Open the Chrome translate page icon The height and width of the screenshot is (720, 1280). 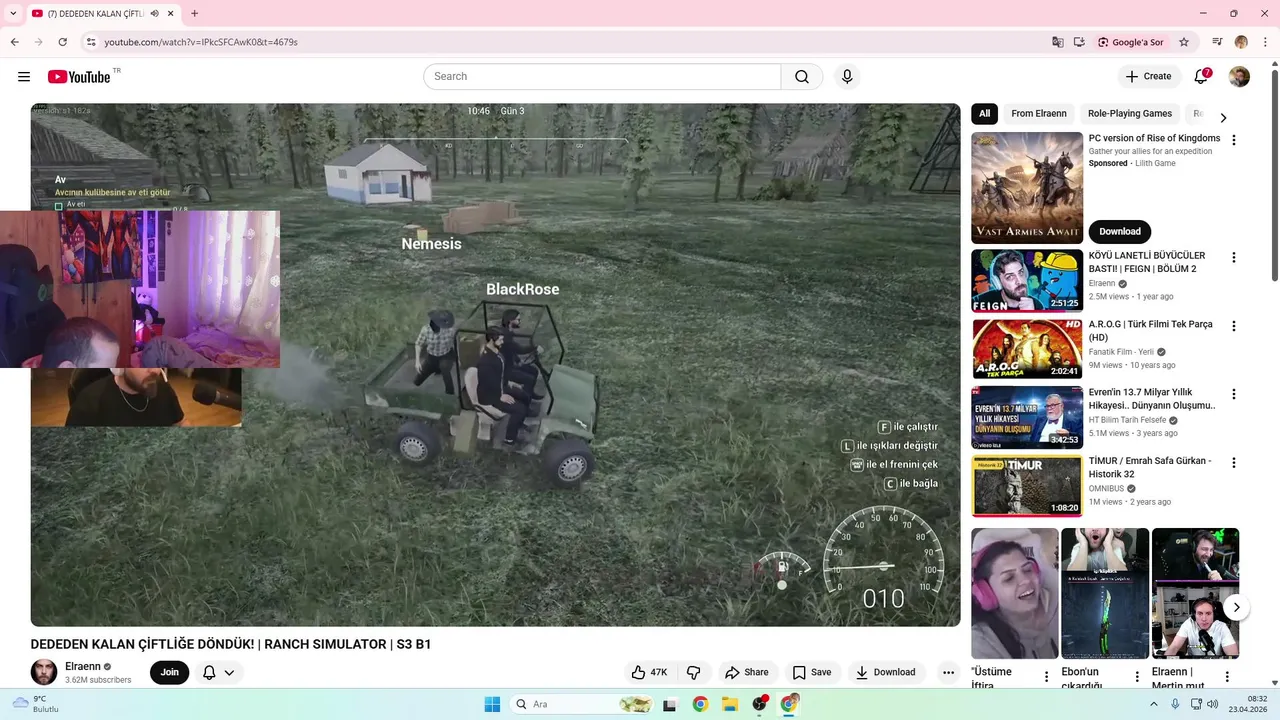[x=1058, y=42]
